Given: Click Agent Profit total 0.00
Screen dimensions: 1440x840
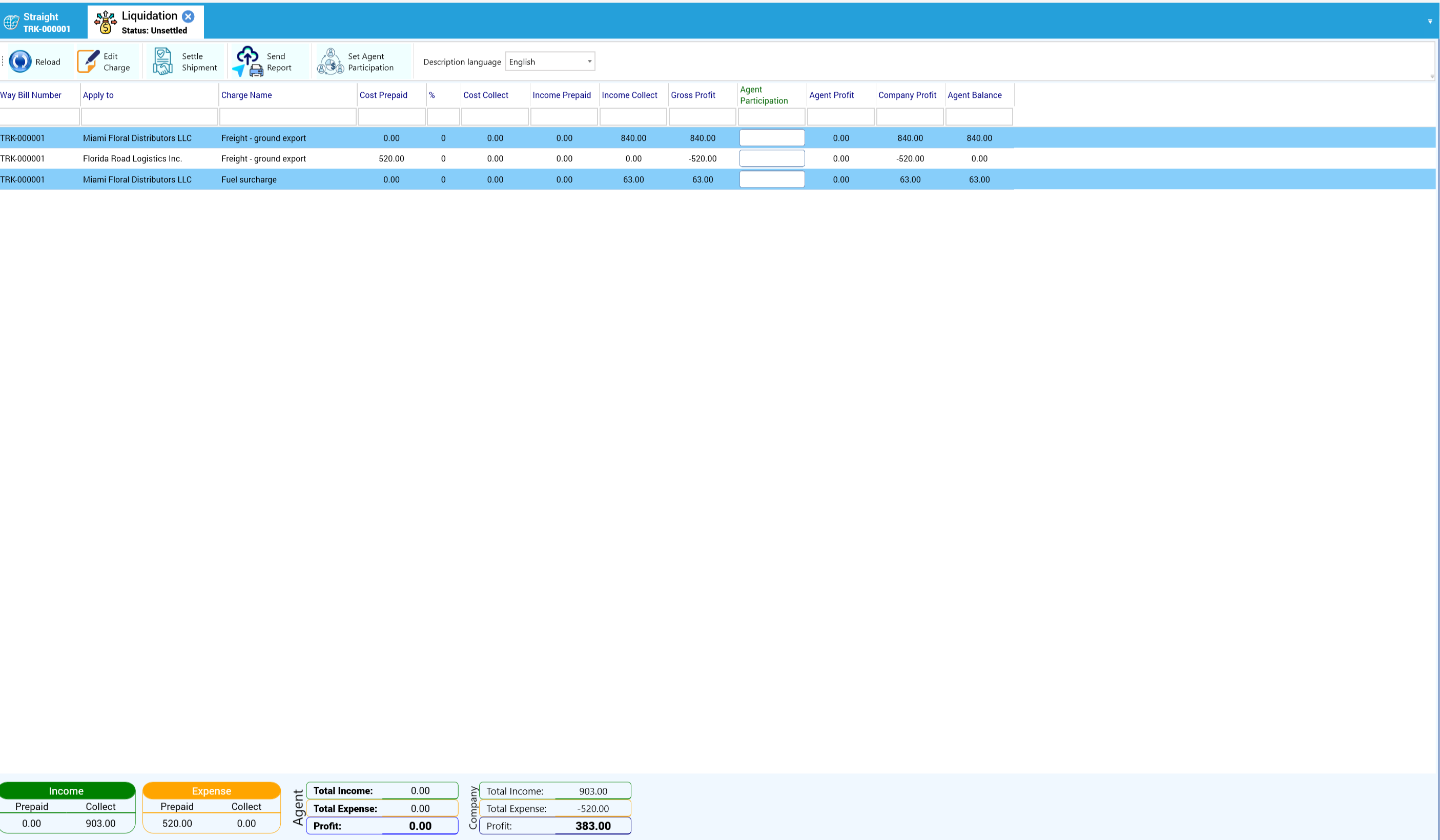Looking at the screenshot, I should (420, 826).
